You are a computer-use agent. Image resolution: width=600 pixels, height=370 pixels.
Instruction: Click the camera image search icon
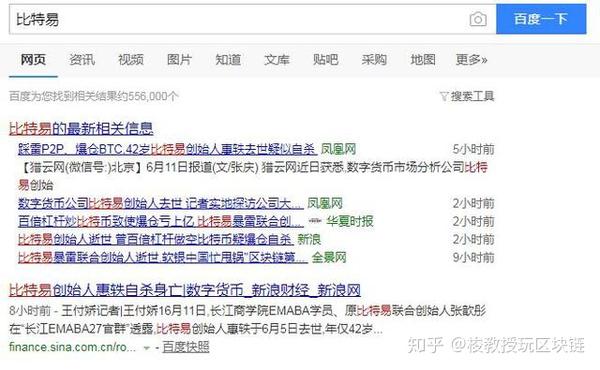[478, 19]
